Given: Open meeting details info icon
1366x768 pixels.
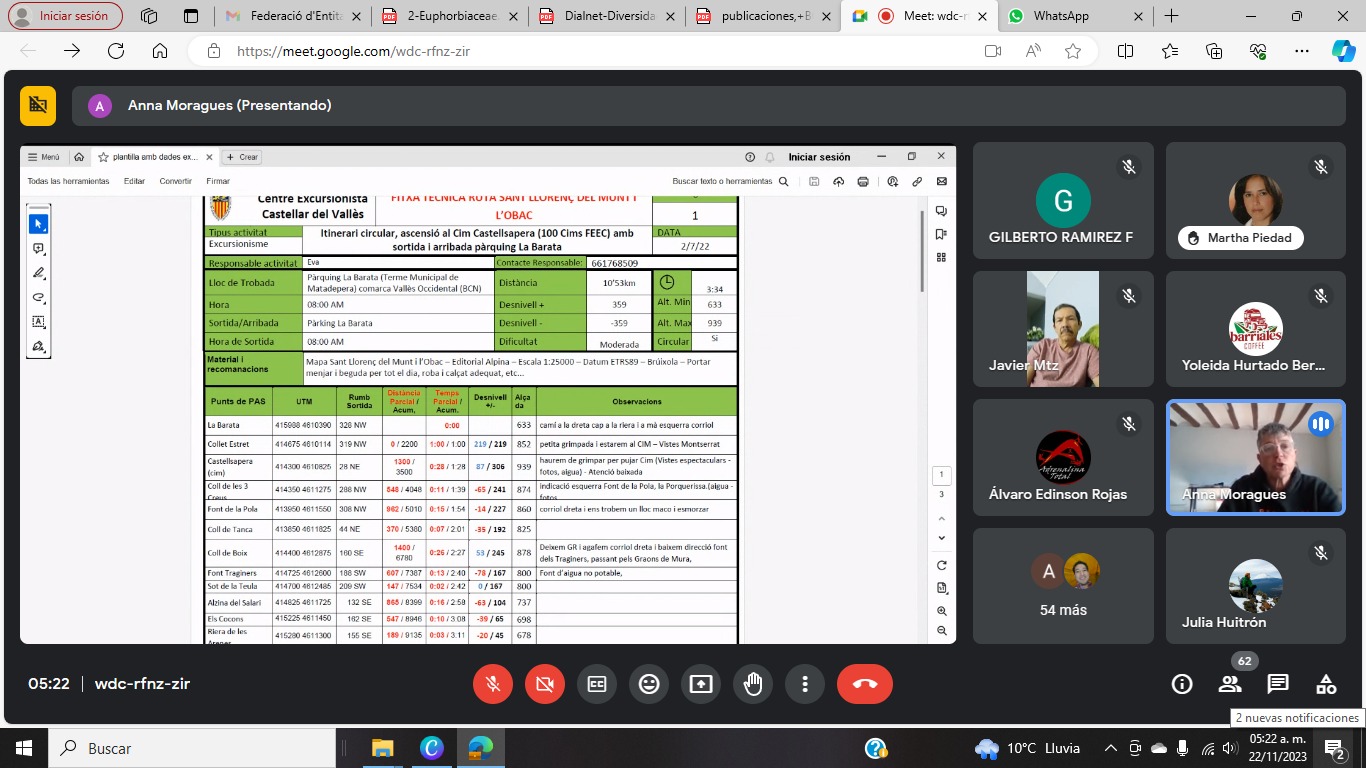Looking at the screenshot, I should tap(1182, 684).
